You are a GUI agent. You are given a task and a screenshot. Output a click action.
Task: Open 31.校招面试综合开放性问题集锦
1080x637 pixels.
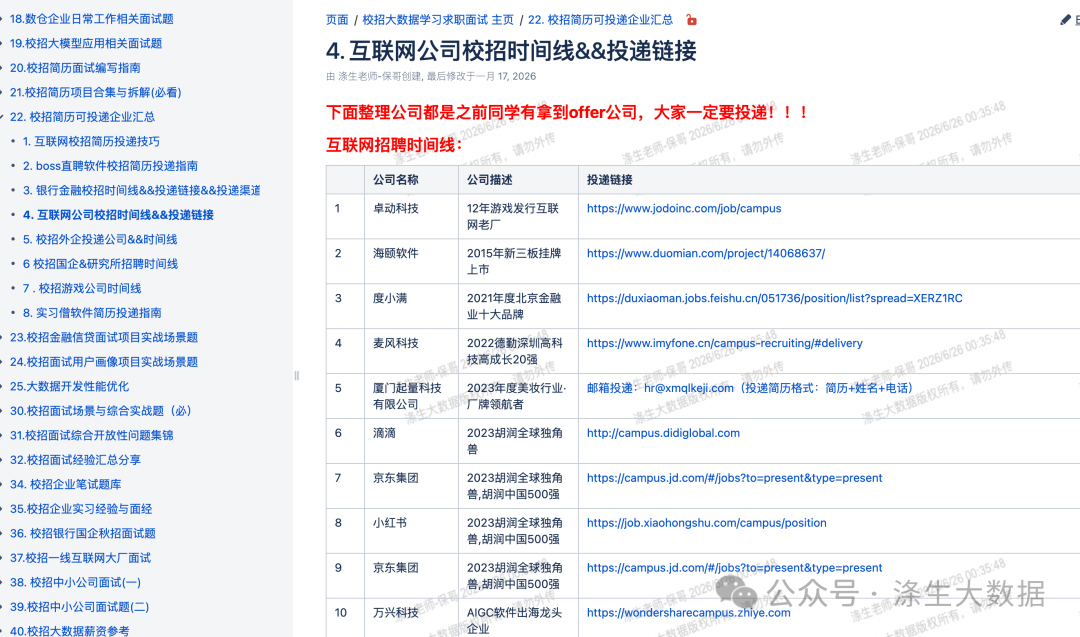92,435
